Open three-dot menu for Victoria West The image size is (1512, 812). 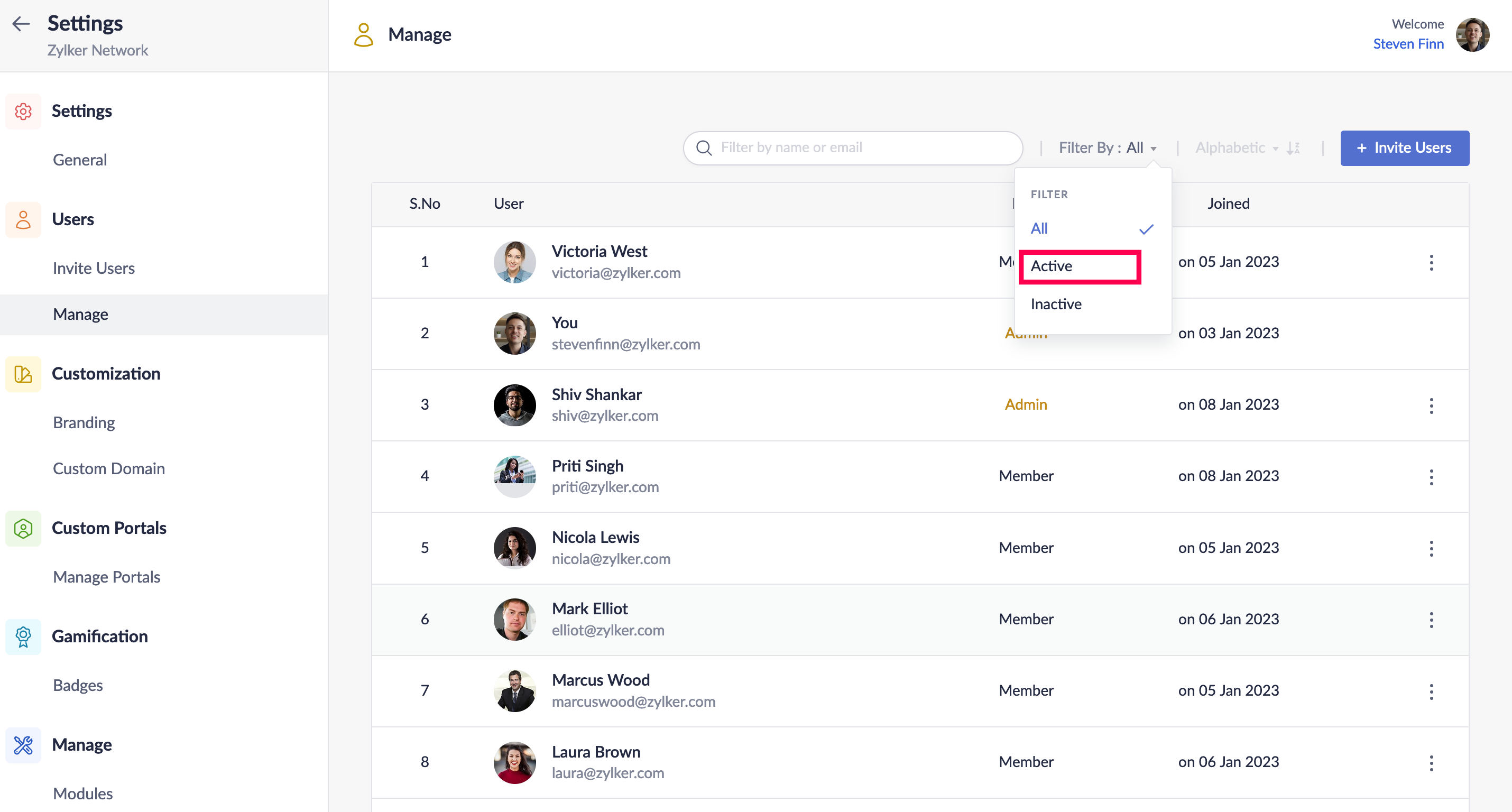coord(1431,262)
